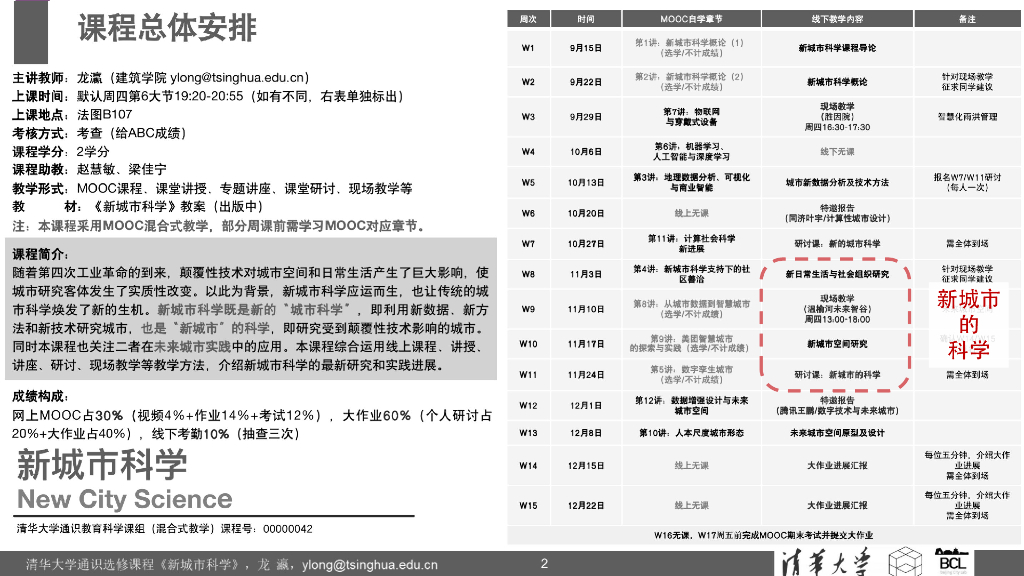This screenshot has width=1024, height=576.
Task: Click the 成绩构成 heading
Action: [x=41, y=396]
